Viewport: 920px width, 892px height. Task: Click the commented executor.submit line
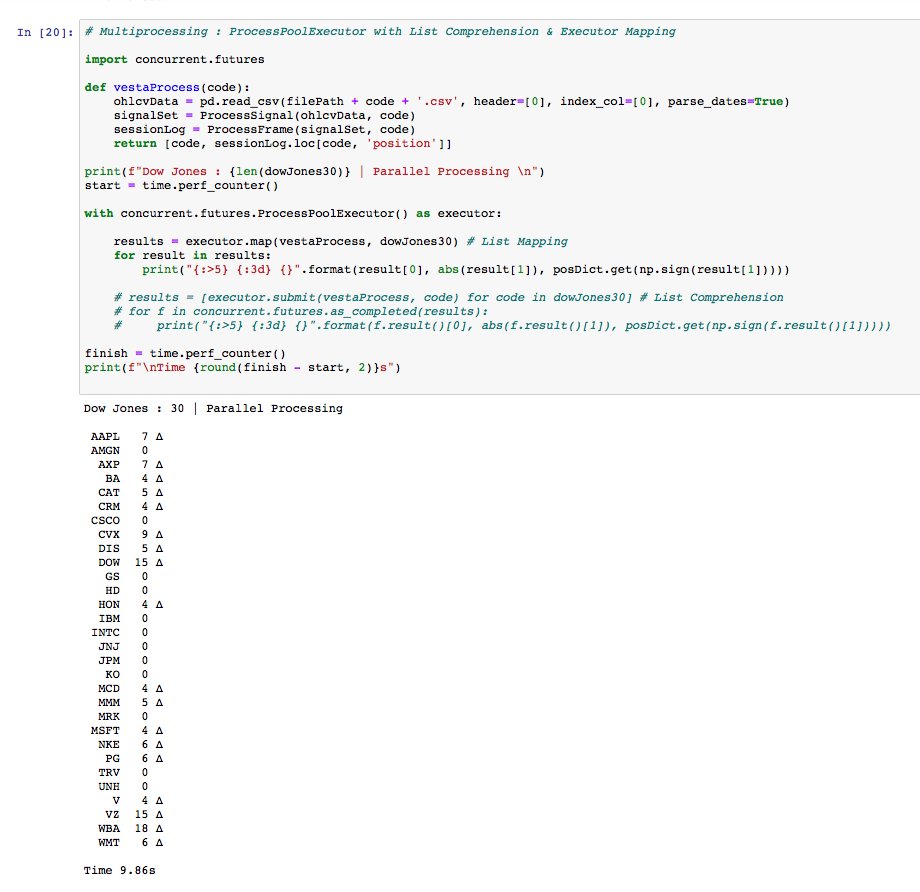(448, 298)
